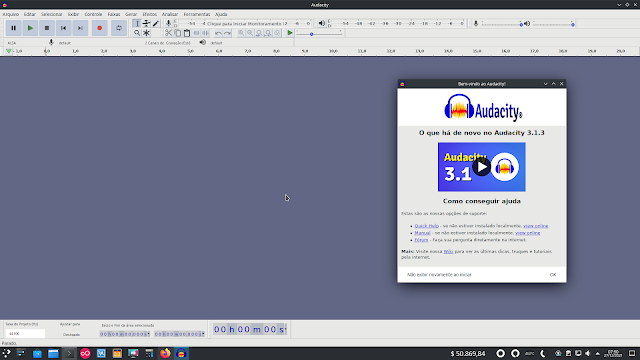
Task: Cut selection with the scissors icon
Action: click(169, 33)
